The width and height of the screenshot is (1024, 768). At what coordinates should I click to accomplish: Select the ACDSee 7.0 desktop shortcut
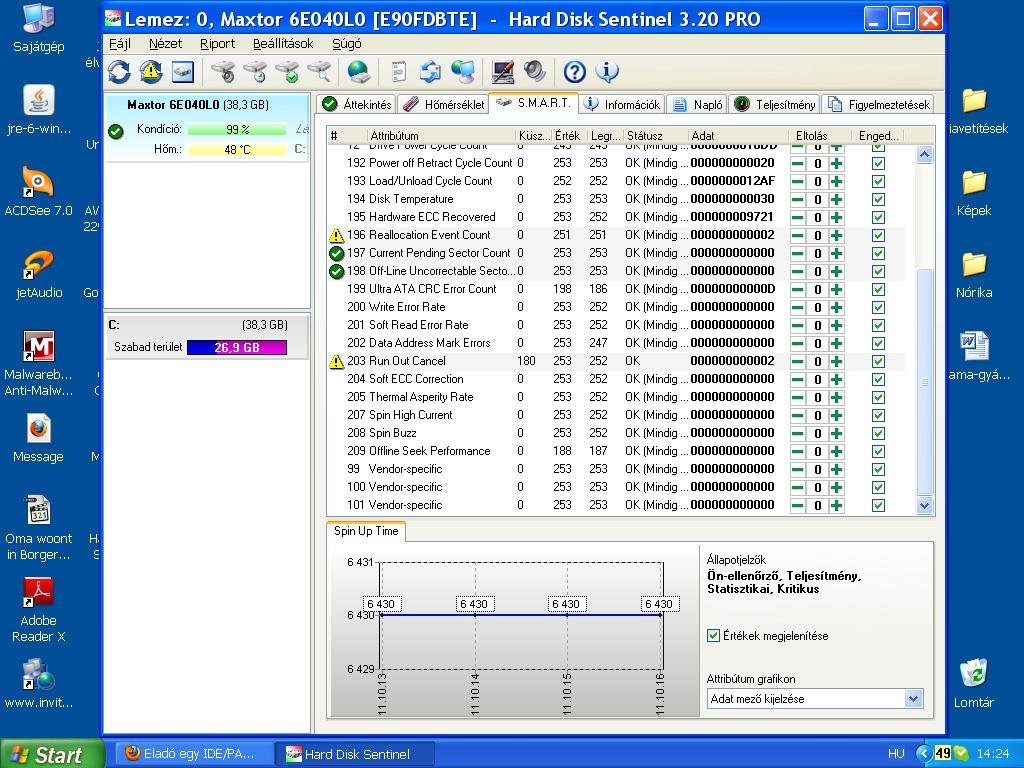(x=39, y=191)
